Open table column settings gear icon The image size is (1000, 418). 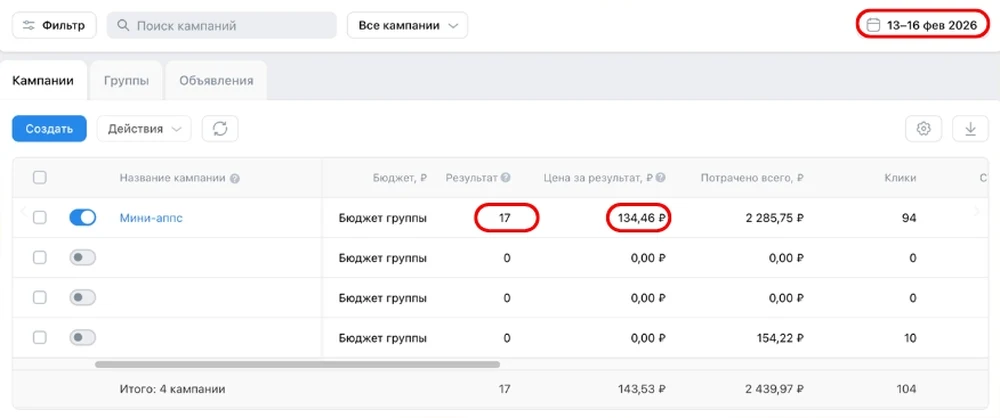pyautogui.click(x=923, y=128)
